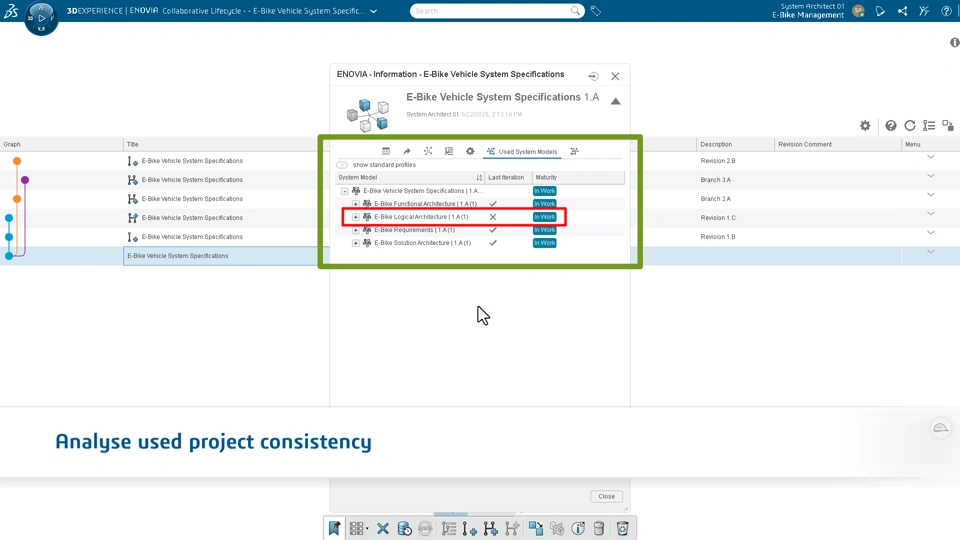Click the gray trash can icon
Viewport: 960px width, 540px height.
599,528
